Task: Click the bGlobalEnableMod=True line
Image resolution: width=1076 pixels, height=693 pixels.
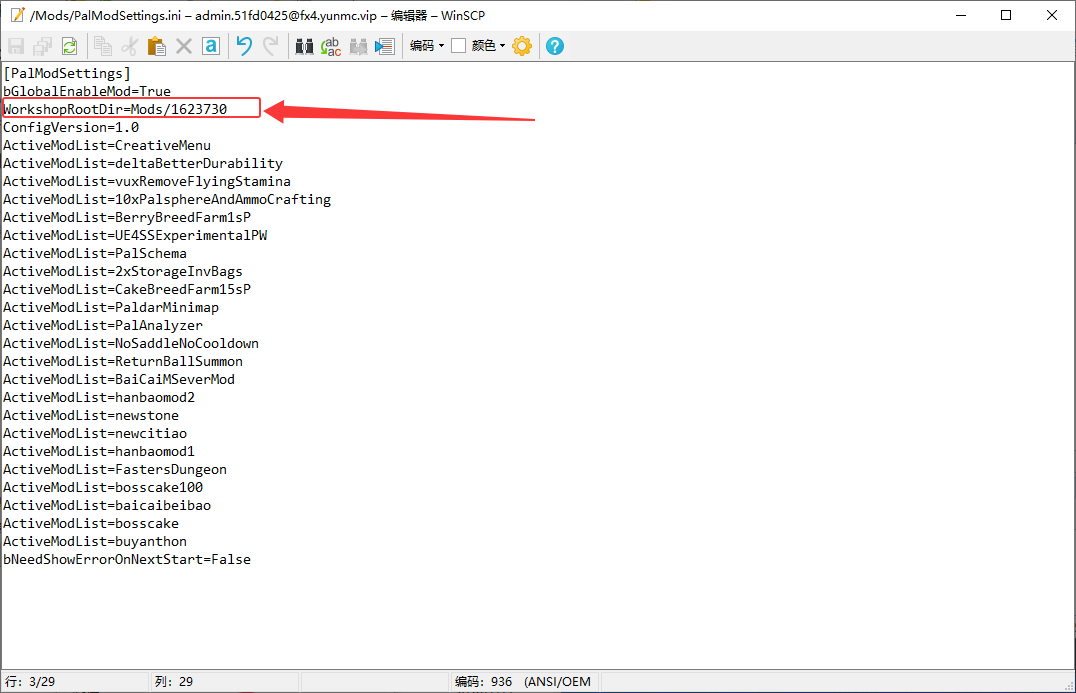Action: click(87, 91)
